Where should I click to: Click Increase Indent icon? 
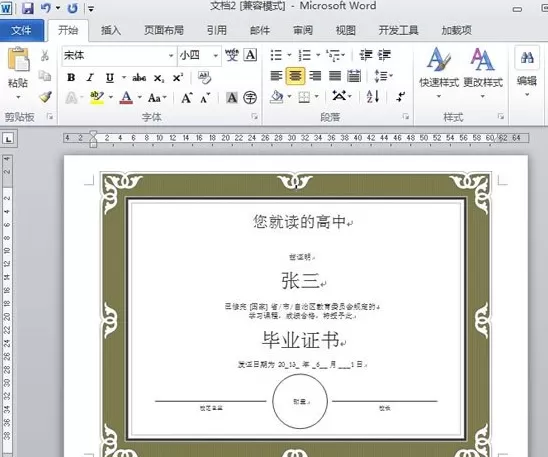(x=384, y=55)
